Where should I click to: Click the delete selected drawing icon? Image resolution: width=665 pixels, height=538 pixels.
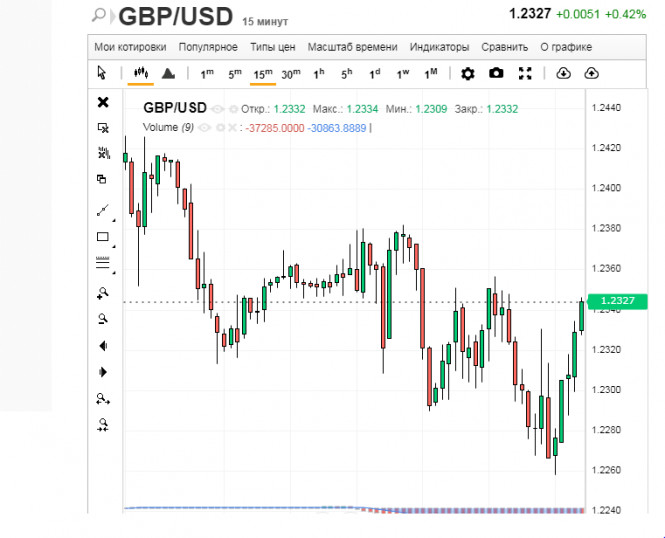coord(103,128)
